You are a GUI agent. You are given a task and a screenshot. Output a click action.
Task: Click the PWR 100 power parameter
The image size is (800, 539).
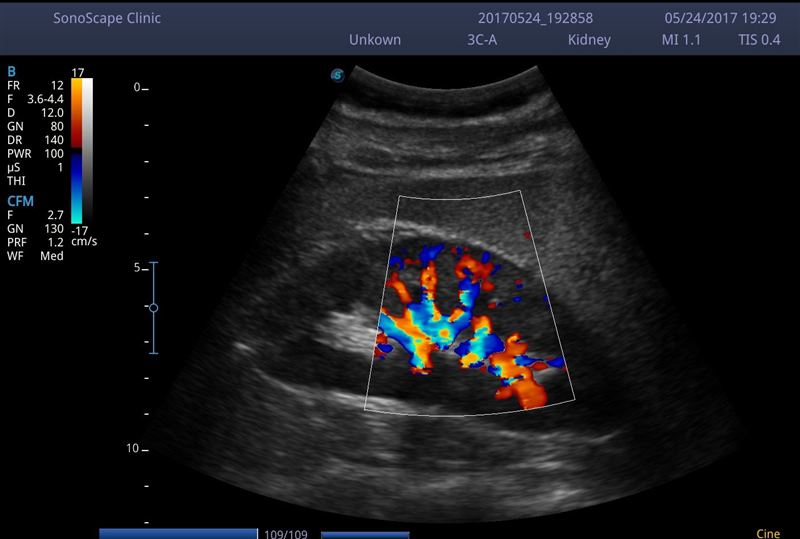coord(35,154)
